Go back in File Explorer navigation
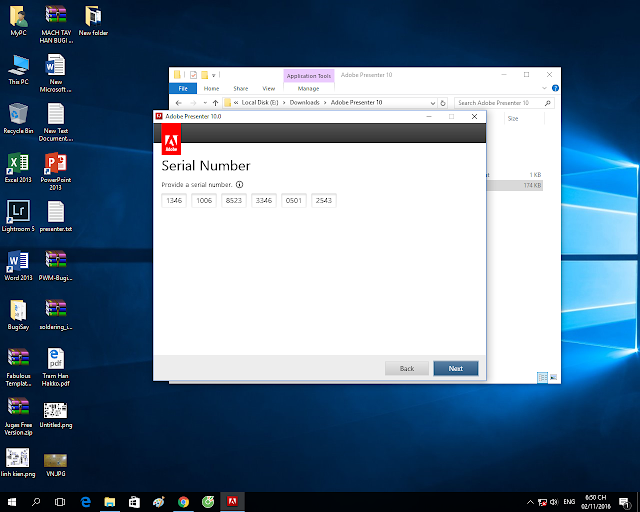Image resolution: width=640 pixels, height=512 pixels. [x=178, y=103]
